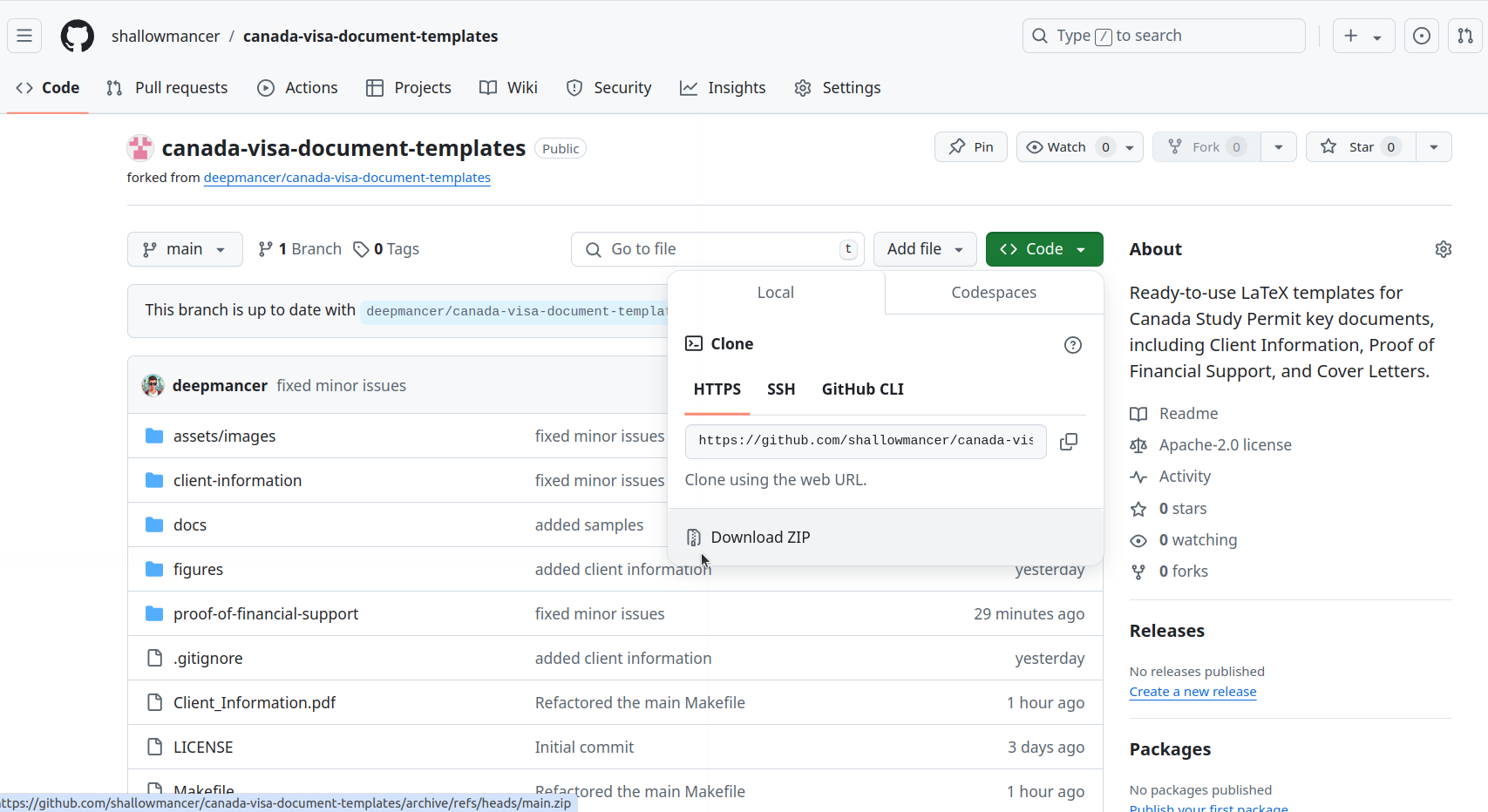This screenshot has height=812, width=1488.
Task: Click the Fork button
Action: click(x=1206, y=147)
